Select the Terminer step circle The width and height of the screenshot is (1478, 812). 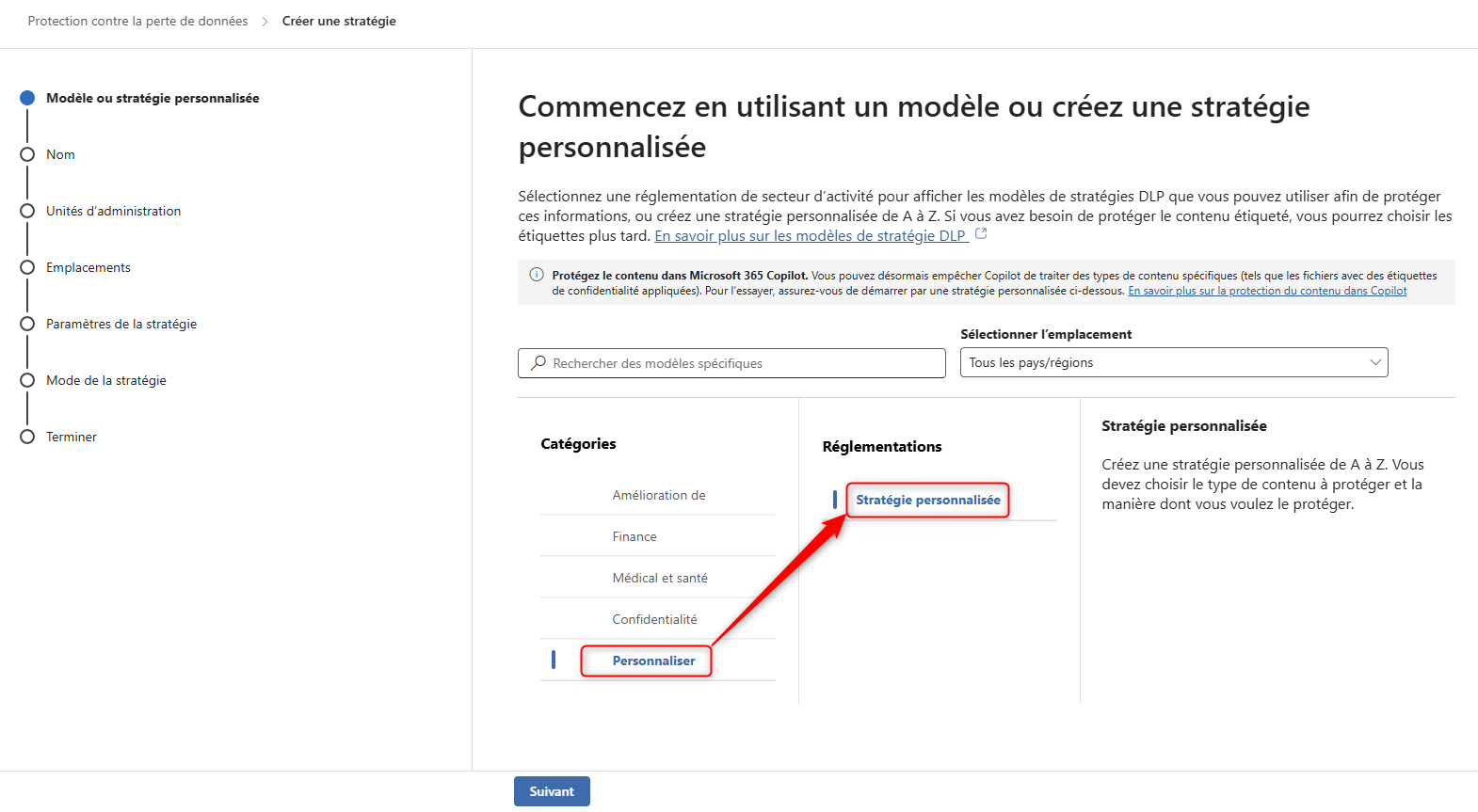pyautogui.click(x=27, y=437)
